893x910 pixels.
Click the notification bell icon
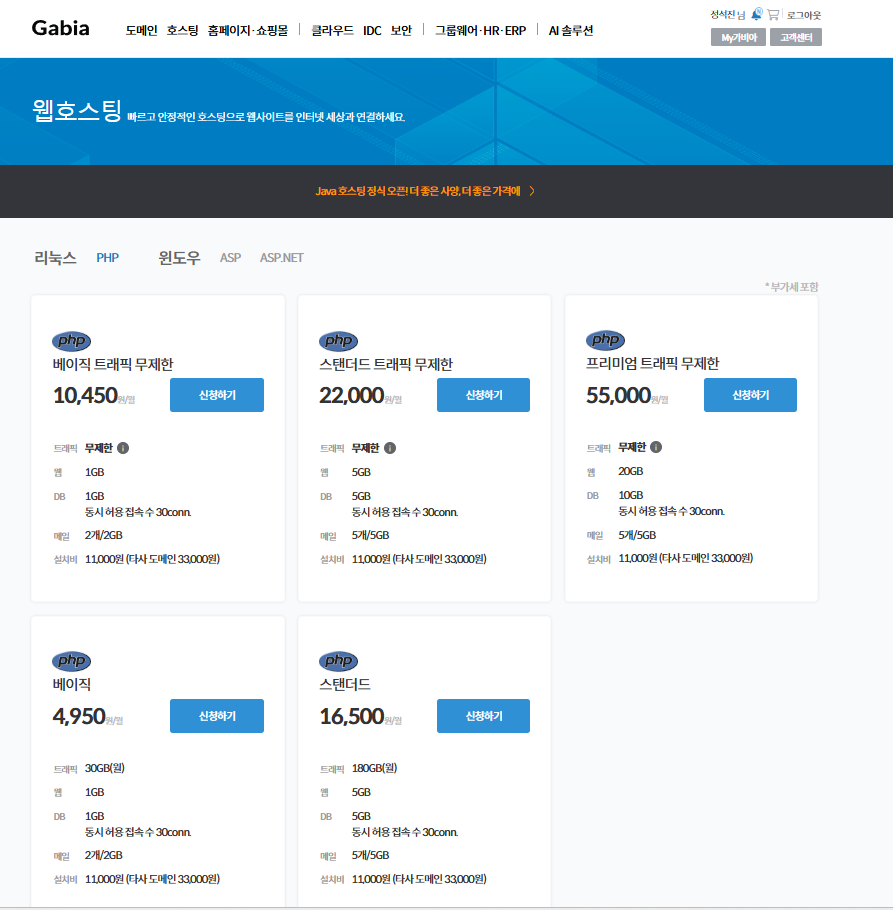757,14
